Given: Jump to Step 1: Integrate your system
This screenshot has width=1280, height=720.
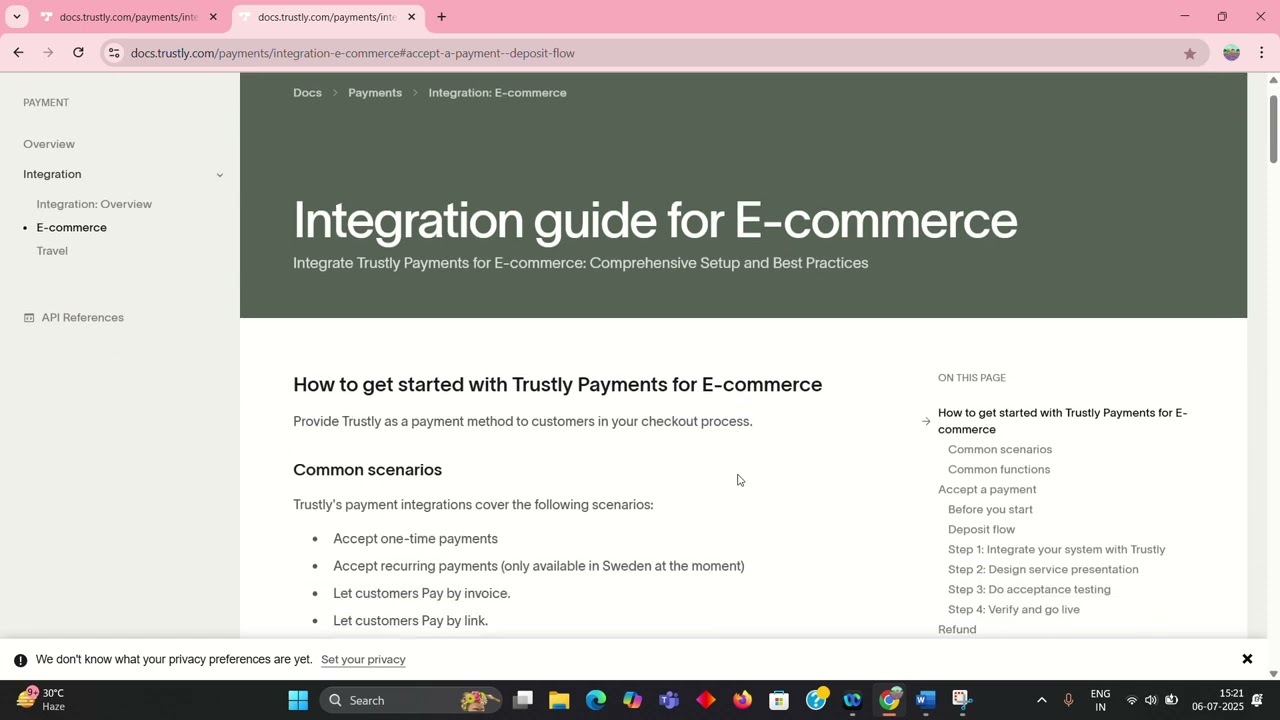Looking at the screenshot, I should [x=1056, y=549].
